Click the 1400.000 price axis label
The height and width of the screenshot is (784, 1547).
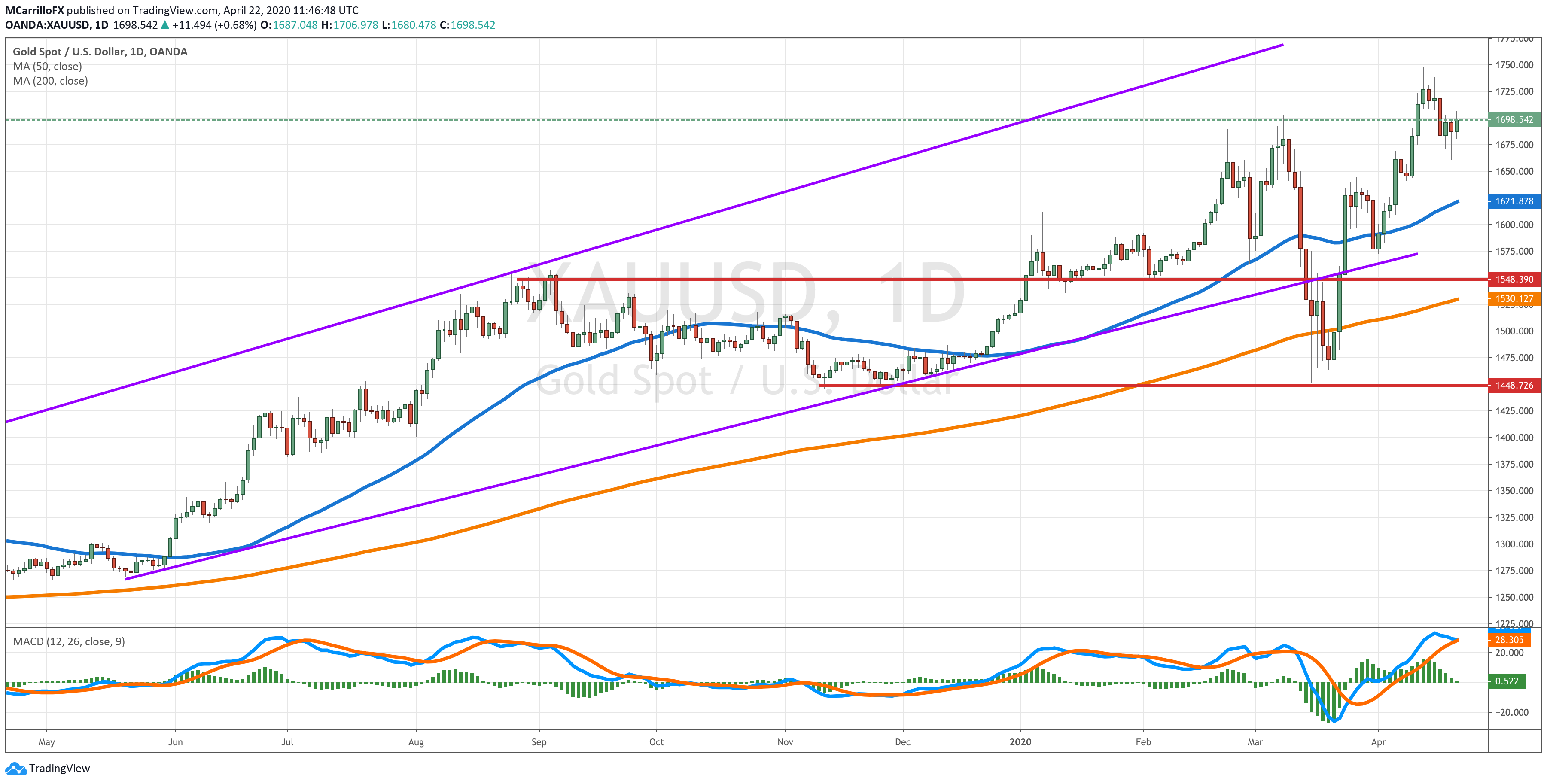[x=1514, y=438]
